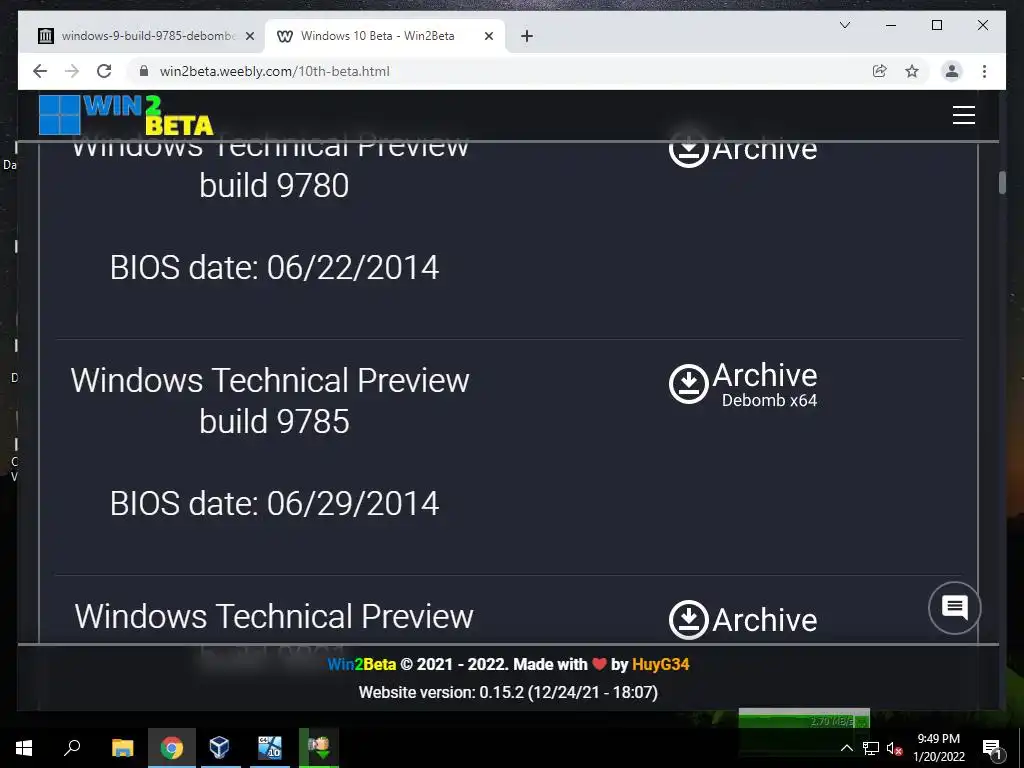Viewport: 1024px width, 768px height.
Task: Expand the tab search dropdown
Action: point(844,25)
